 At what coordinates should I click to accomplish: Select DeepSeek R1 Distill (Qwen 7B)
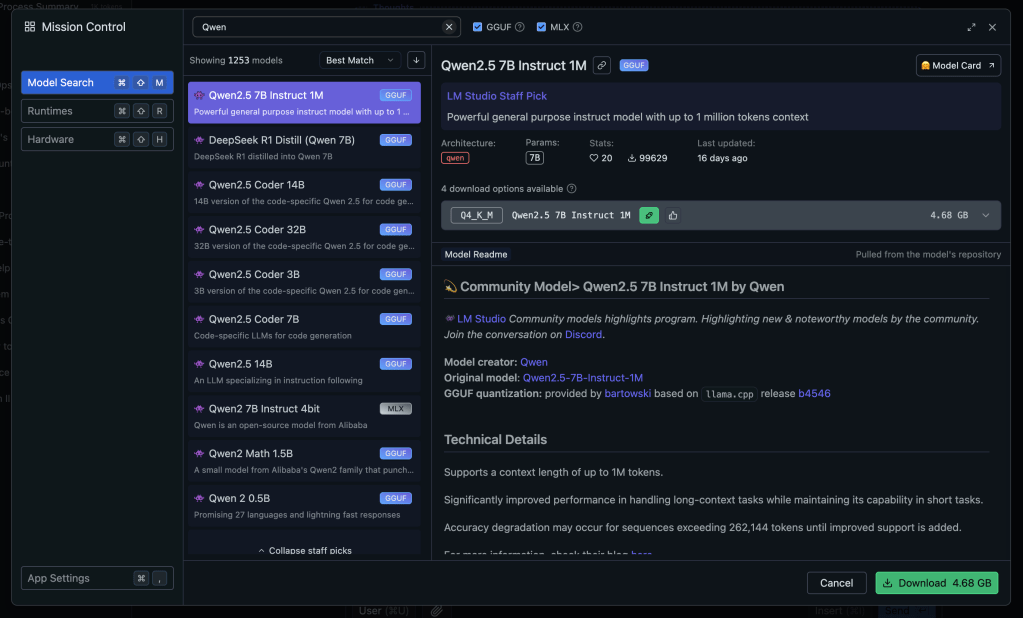(304, 147)
